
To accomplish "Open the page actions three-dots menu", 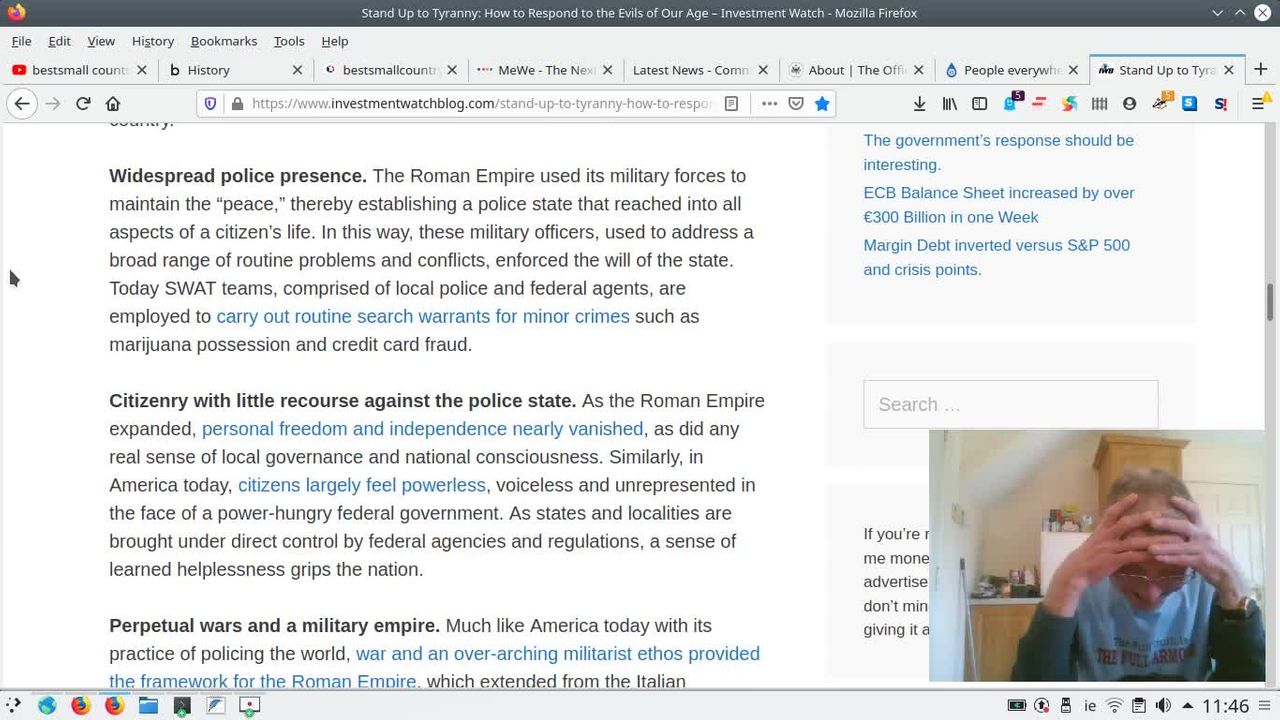I will [769, 104].
